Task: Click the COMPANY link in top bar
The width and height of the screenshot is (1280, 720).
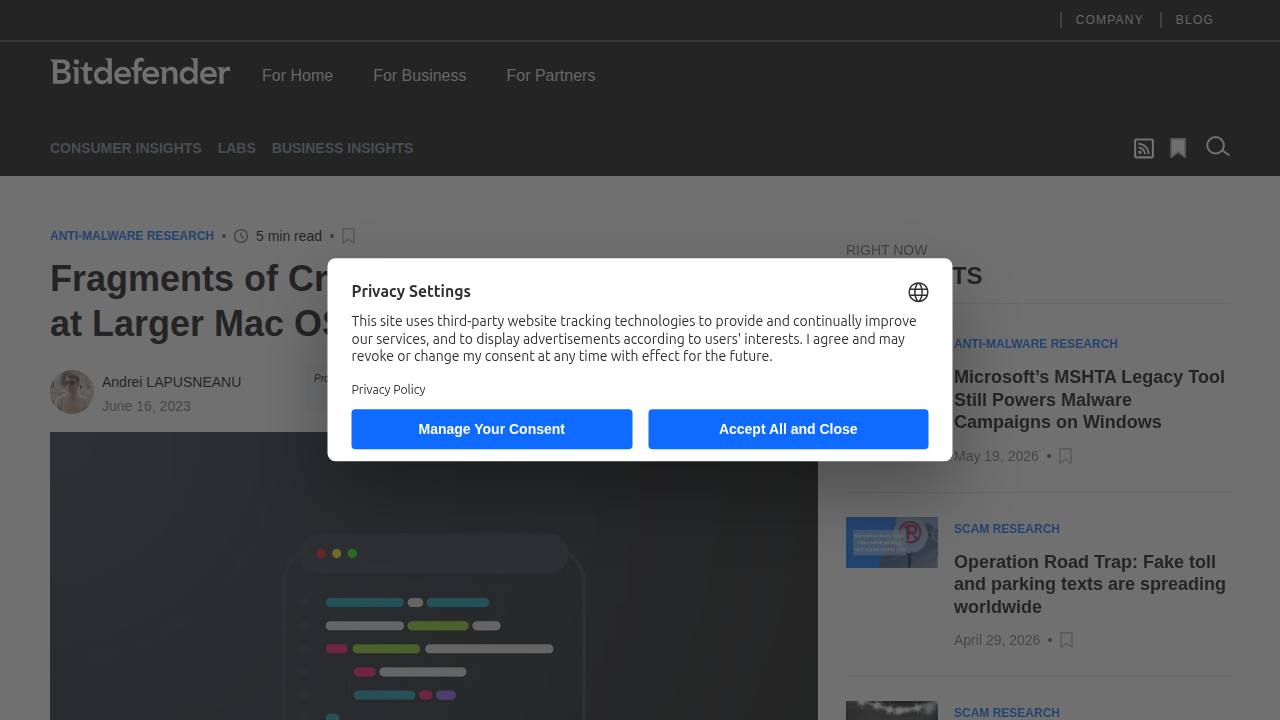Action: [1109, 20]
